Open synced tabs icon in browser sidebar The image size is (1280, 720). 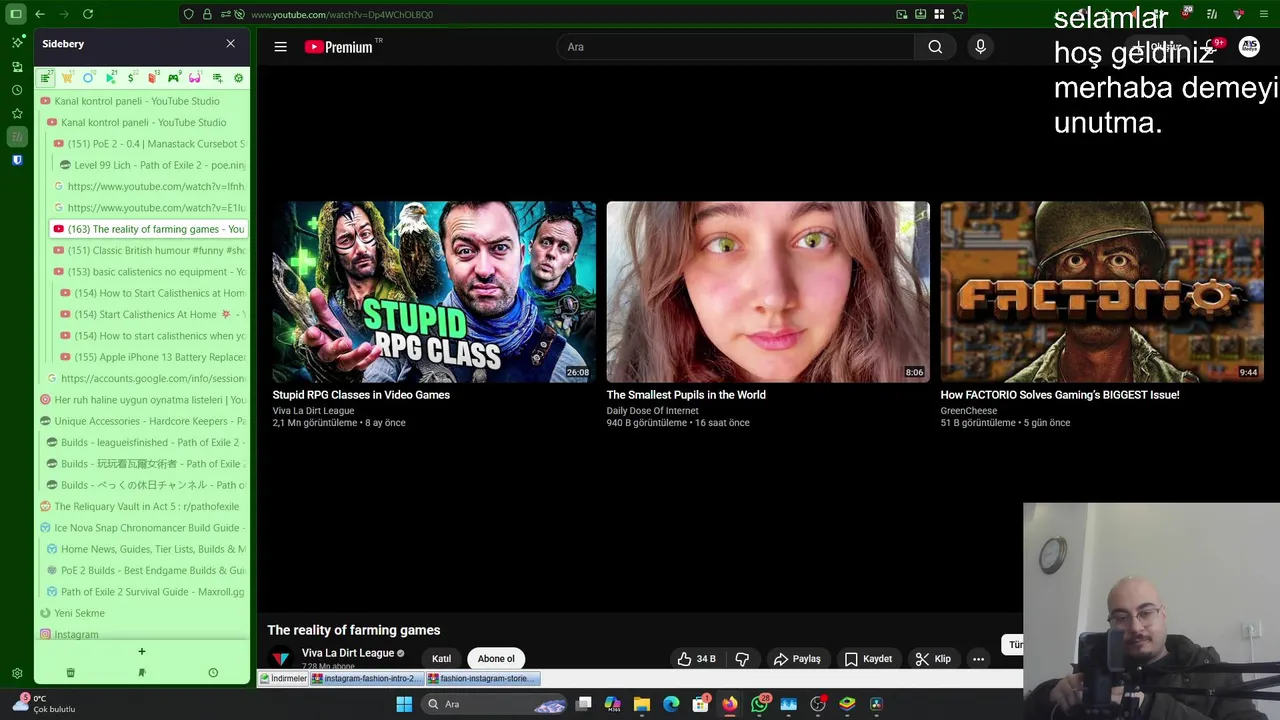pyautogui.click(x=17, y=67)
